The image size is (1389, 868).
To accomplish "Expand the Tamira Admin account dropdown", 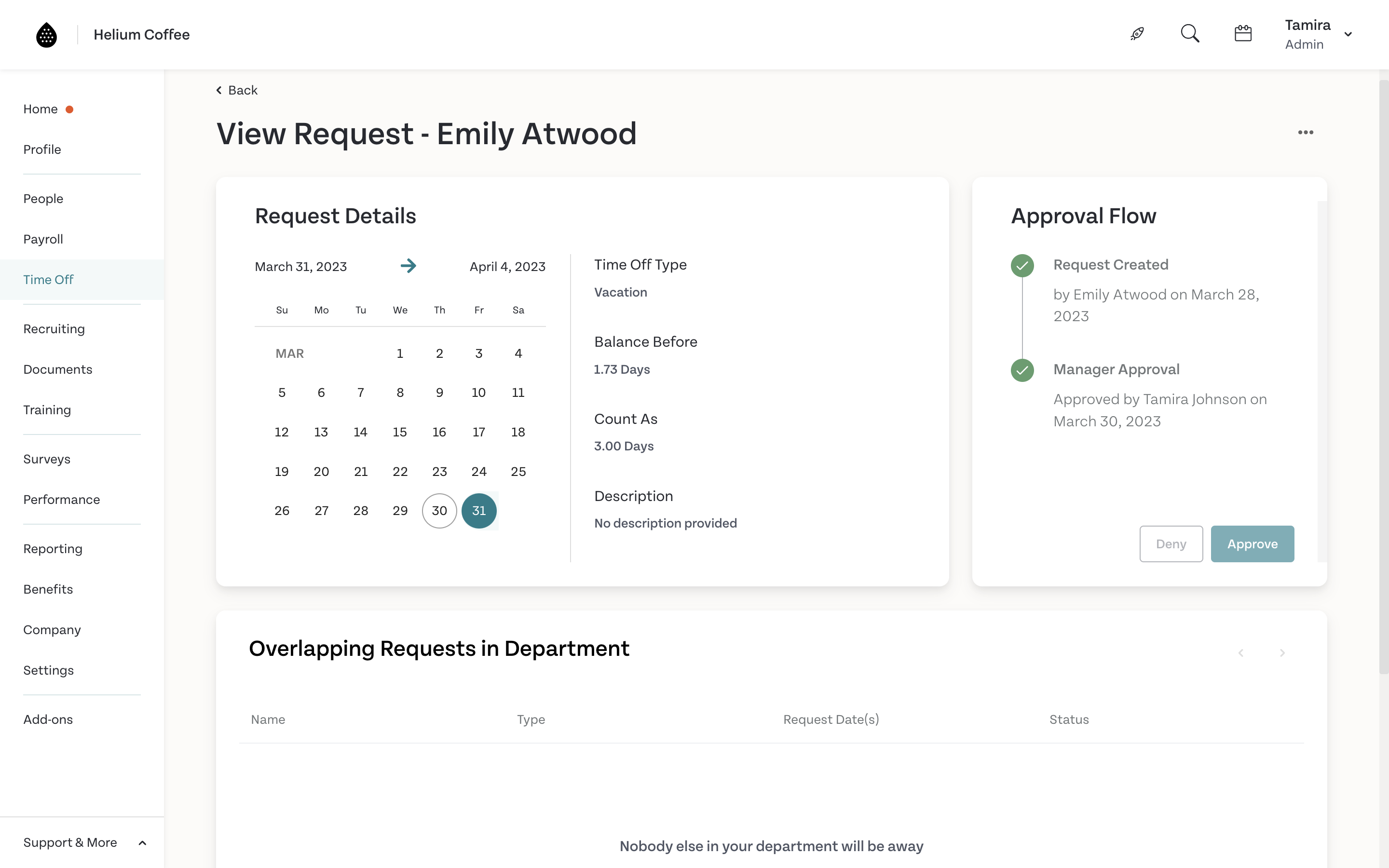I will point(1348,34).
